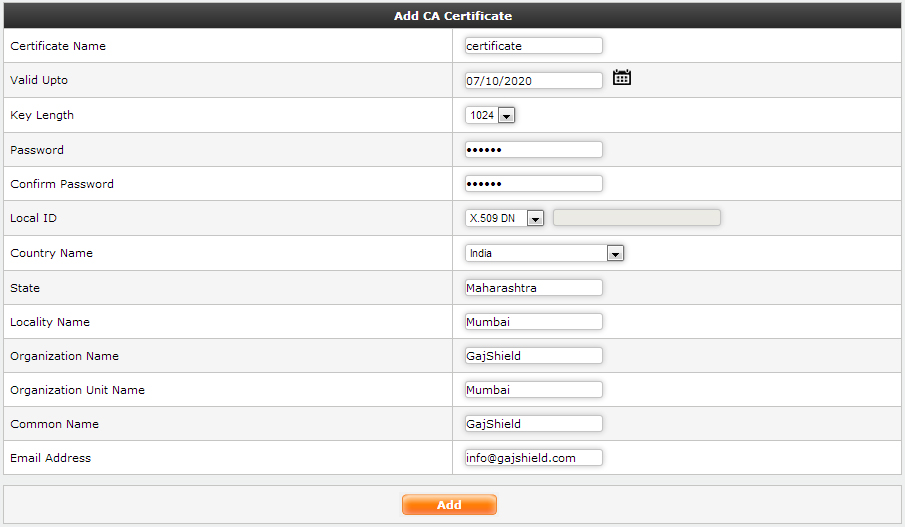Focus the Locality Name text field

coord(533,322)
